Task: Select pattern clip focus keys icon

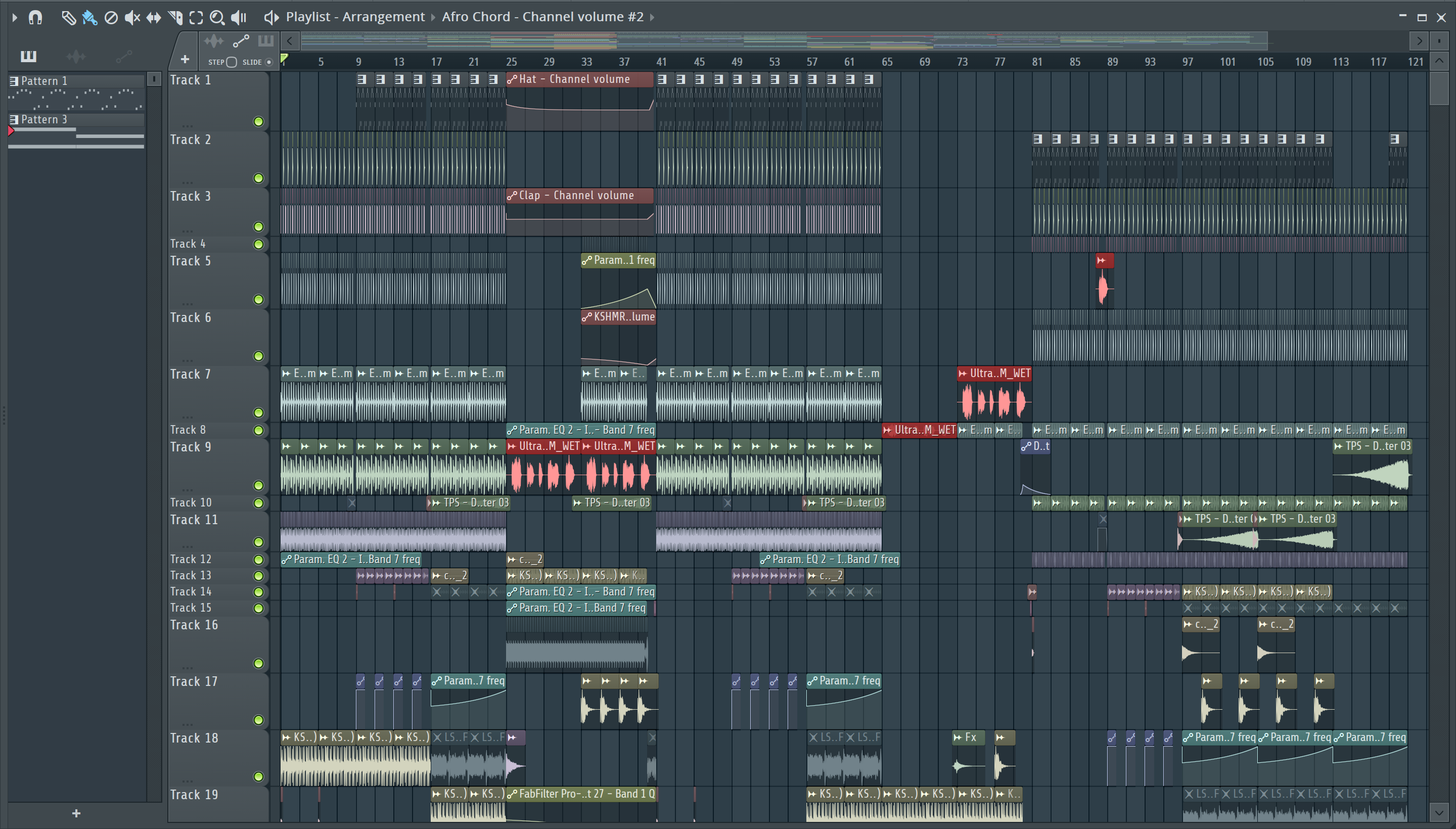Action: (265, 41)
